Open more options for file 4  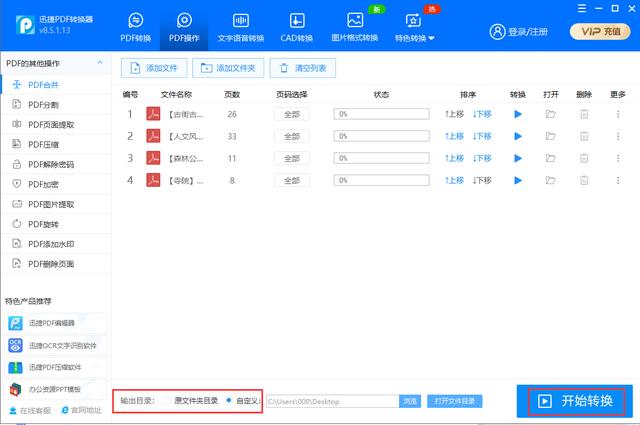point(618,180)
